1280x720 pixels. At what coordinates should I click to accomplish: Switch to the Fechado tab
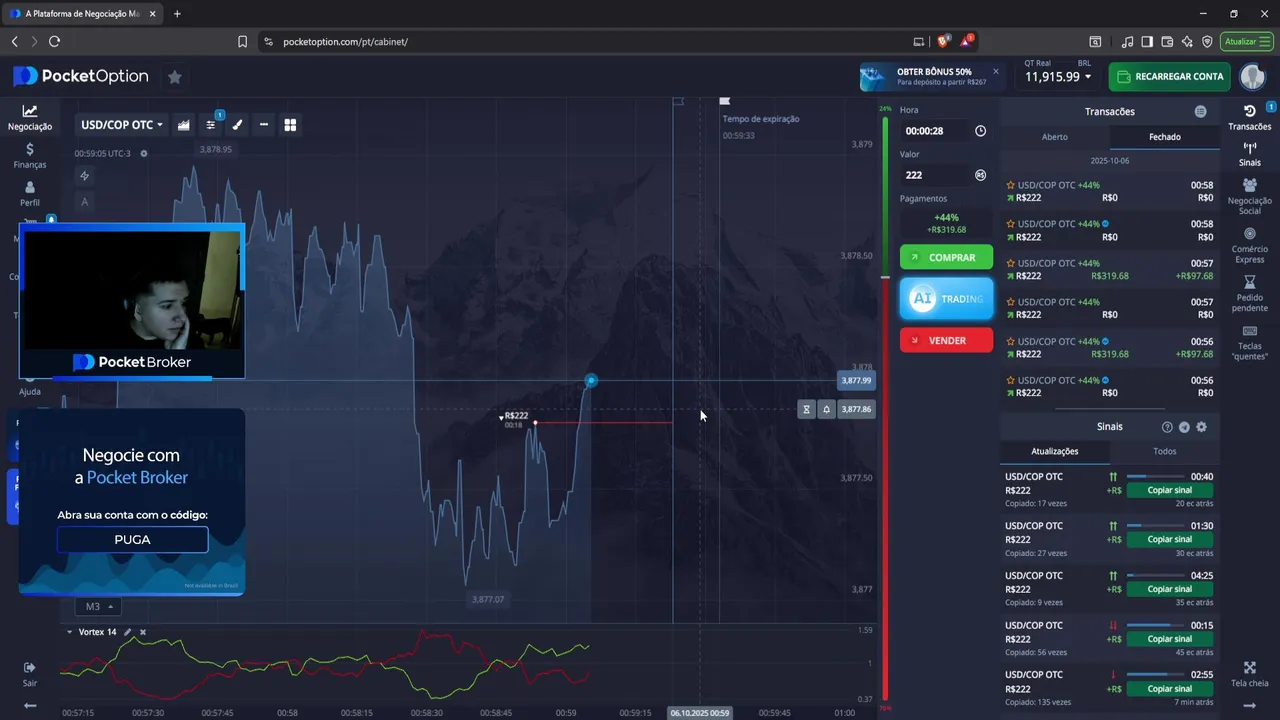pyautogui.click(x=1165, y=137)
